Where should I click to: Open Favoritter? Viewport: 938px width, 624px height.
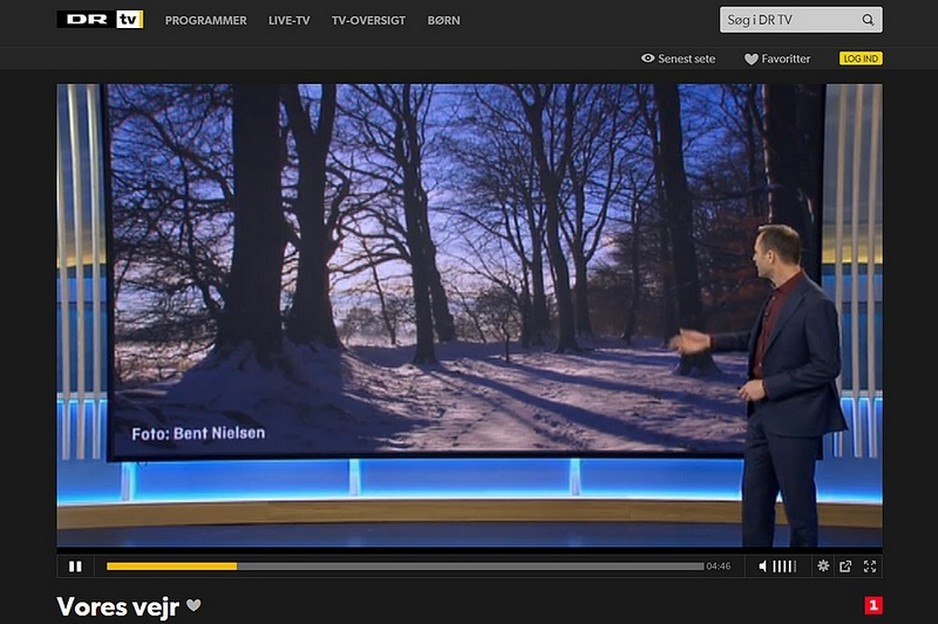(785, 59)
